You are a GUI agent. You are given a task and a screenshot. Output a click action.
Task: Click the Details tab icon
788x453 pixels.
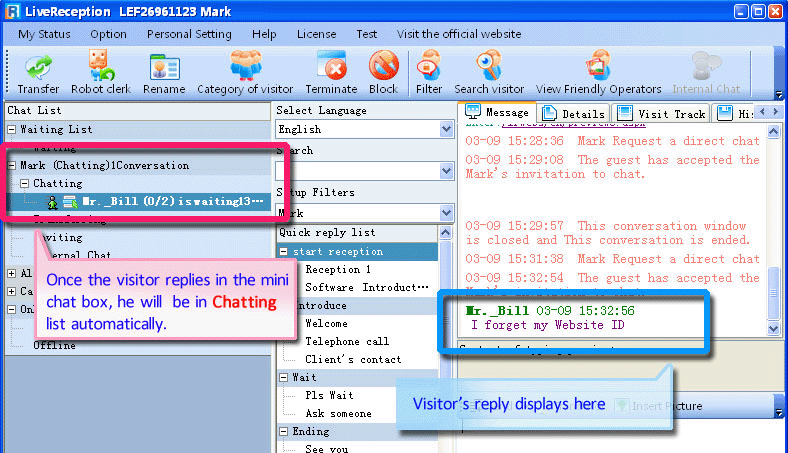[x=549, y=114]
